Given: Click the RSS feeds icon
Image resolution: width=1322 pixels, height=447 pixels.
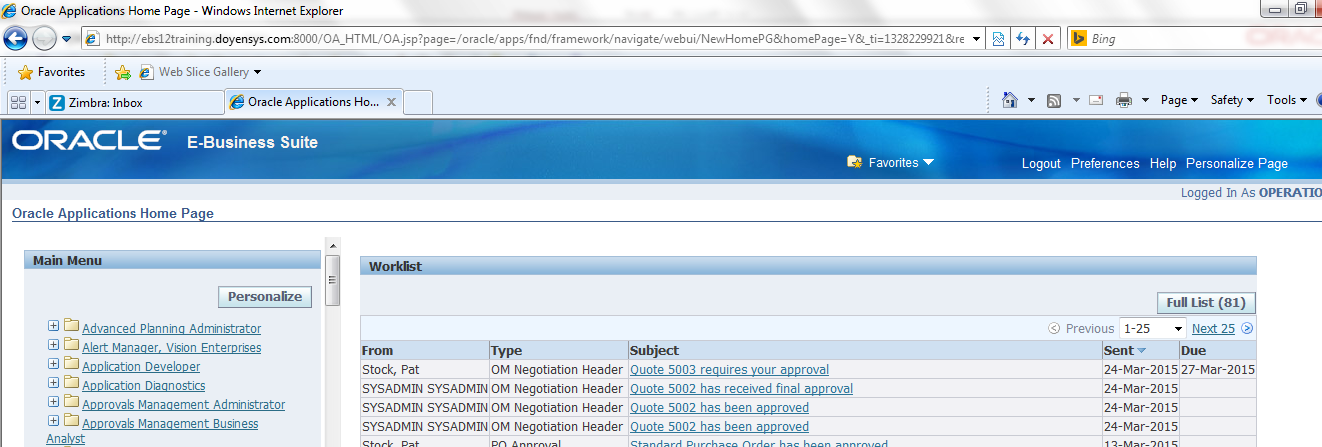Looking at the screenshot, I should point(1054,100).
